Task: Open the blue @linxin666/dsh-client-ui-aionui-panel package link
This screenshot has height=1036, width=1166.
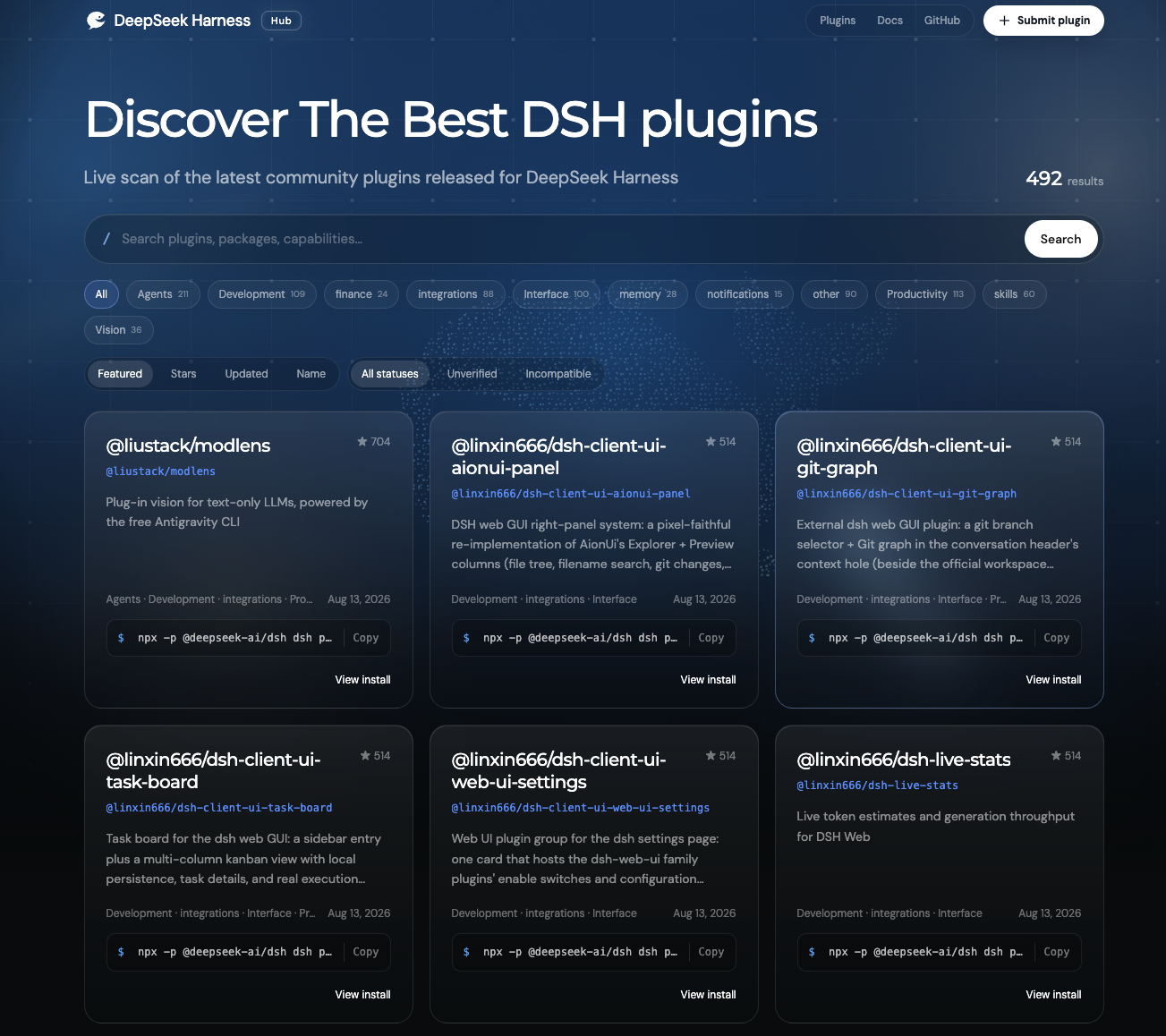Action: [x=571, y=493]
